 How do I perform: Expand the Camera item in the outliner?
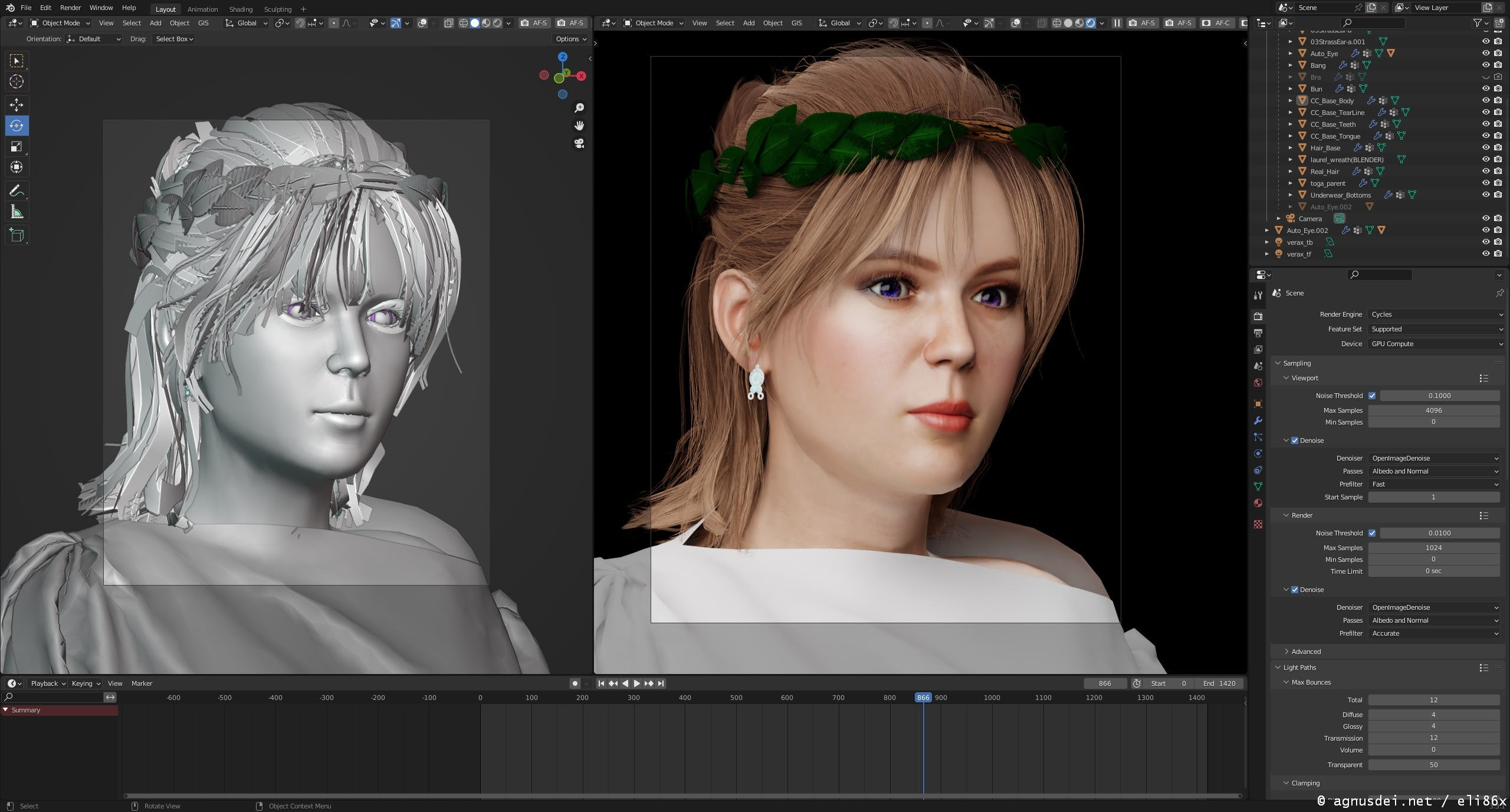(1279, 219)
